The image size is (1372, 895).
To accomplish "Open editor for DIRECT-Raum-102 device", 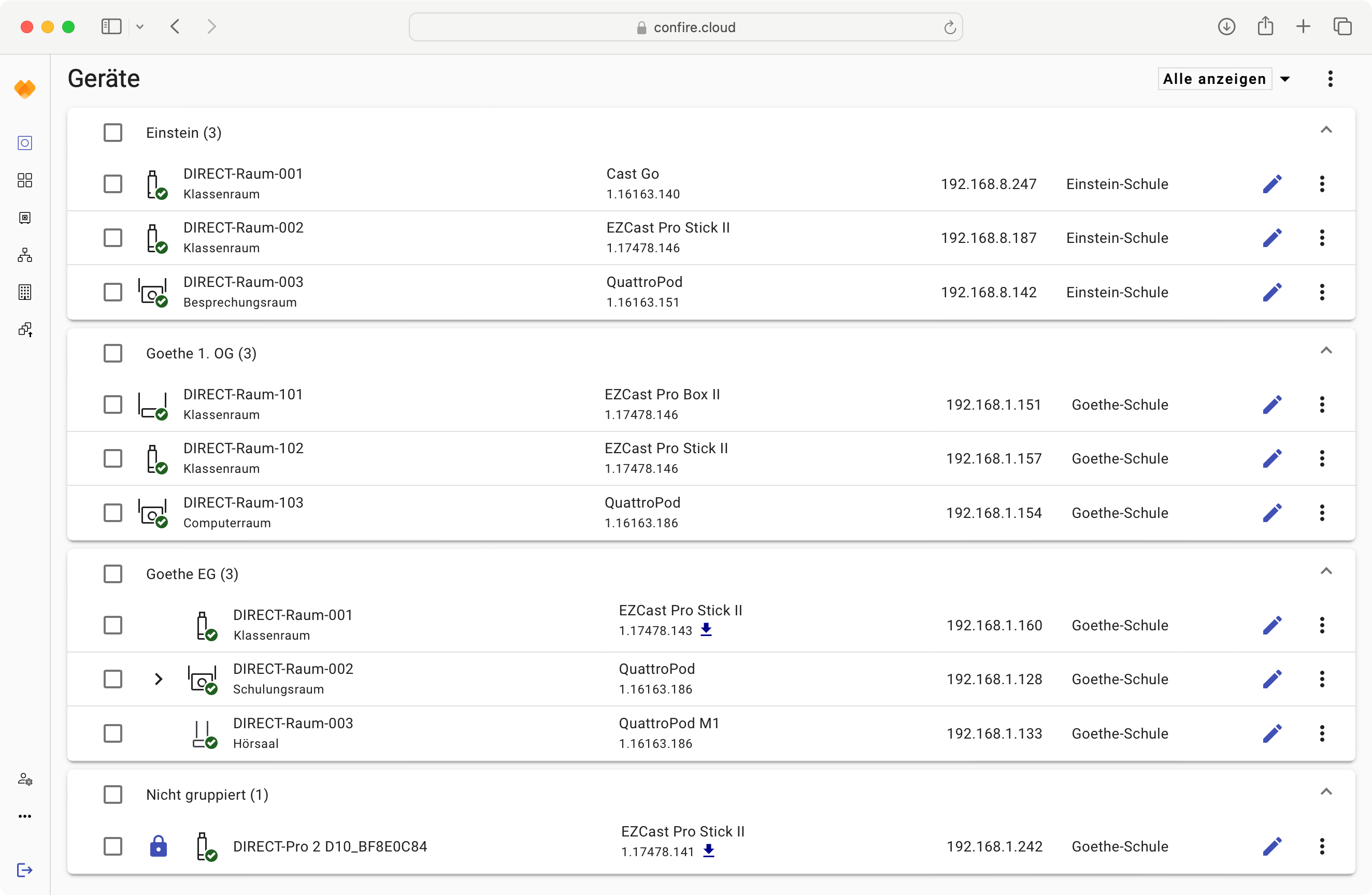I will (x=1271, y=458).
